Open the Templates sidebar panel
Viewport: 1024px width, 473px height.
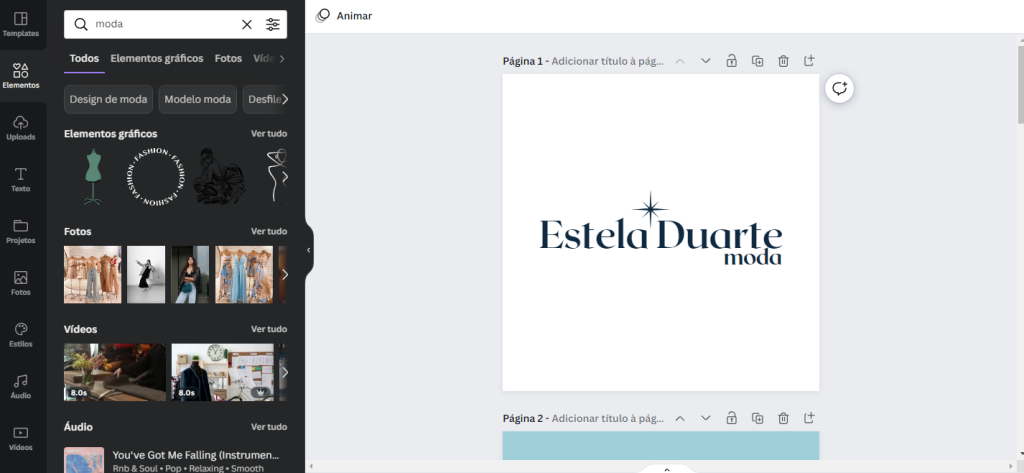coord(21,24)
